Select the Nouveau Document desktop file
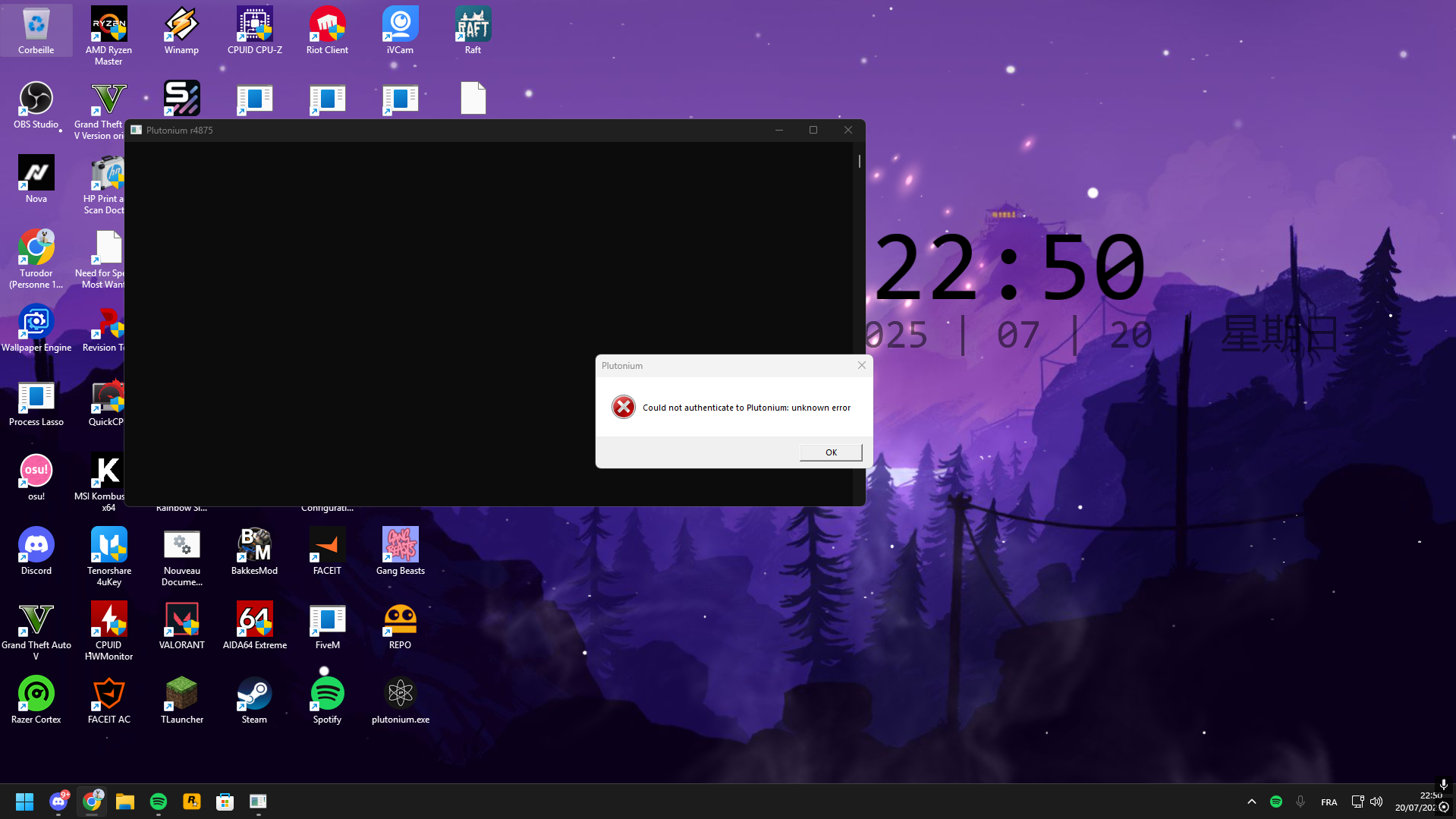Viewport: 1456px width, 819px height. point(181,557)
